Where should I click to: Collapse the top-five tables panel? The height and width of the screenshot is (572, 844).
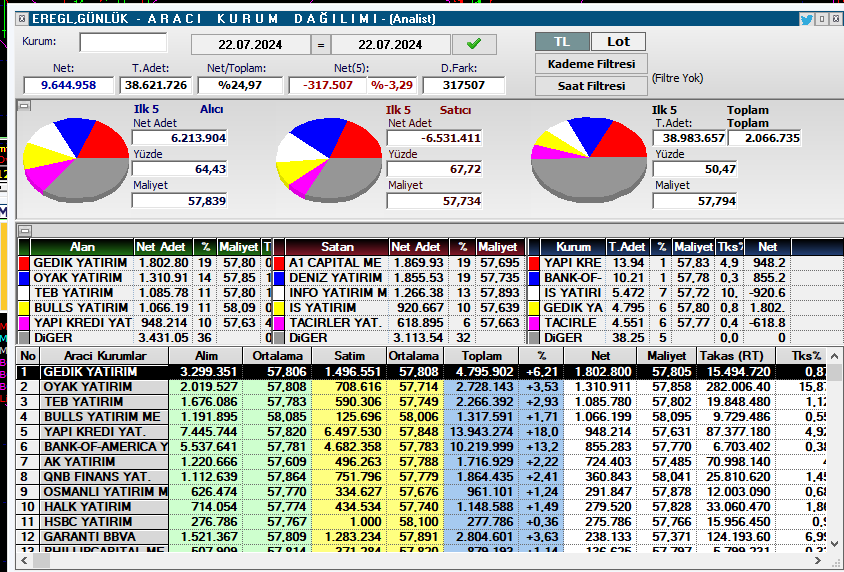24,231
